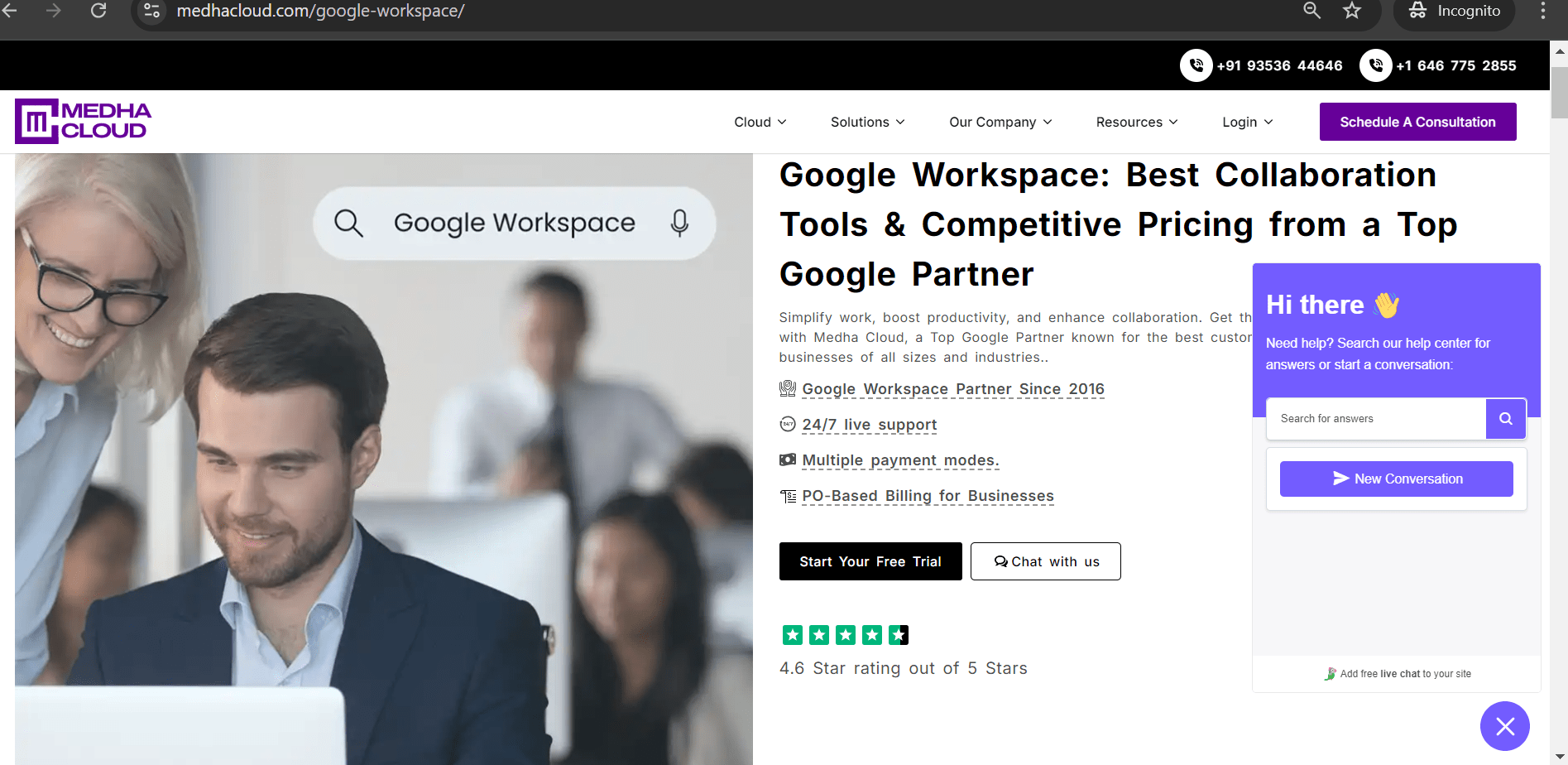Click the 24/7 support badge icon

click(x=787, y=423)
